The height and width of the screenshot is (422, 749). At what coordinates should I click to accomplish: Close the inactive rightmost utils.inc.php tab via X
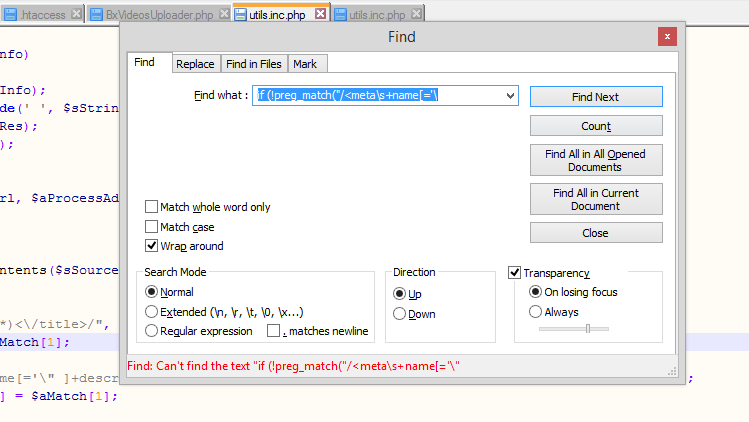[x=417, y=14]
